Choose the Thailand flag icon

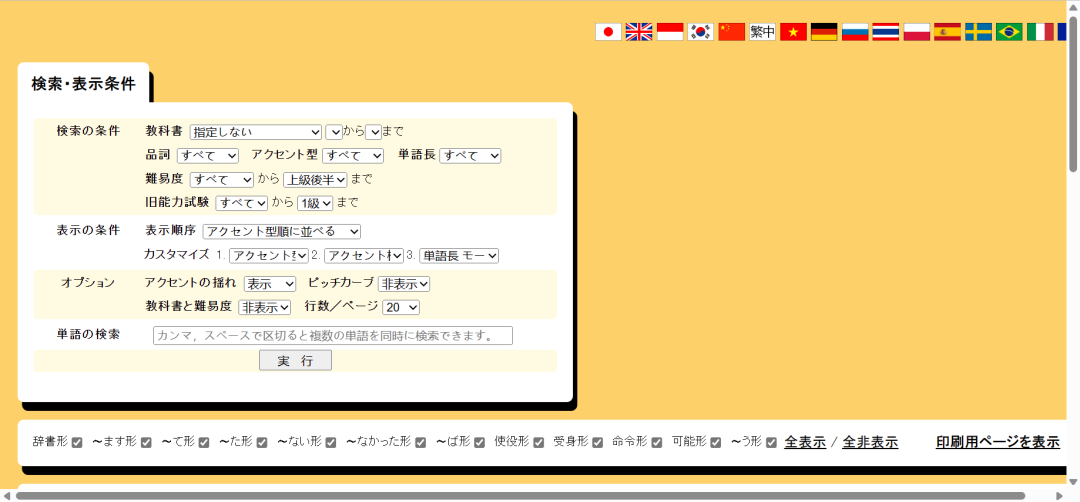click(886, 32)
